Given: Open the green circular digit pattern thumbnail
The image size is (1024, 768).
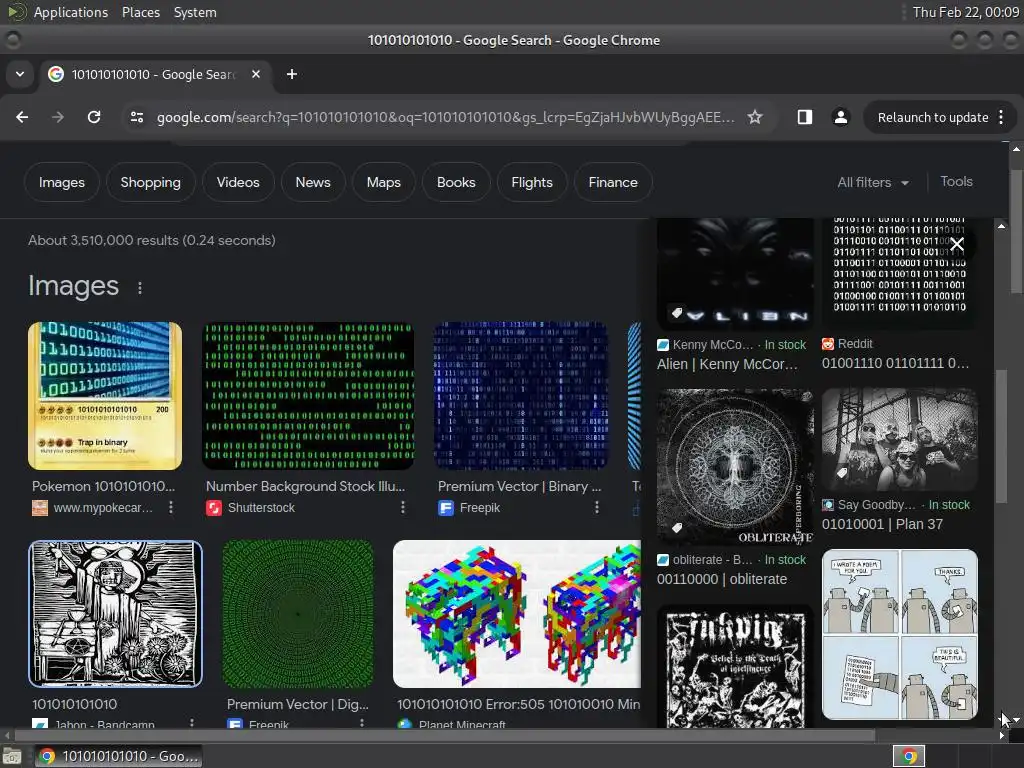Looking at the screenshot, I should click(298, 614).
